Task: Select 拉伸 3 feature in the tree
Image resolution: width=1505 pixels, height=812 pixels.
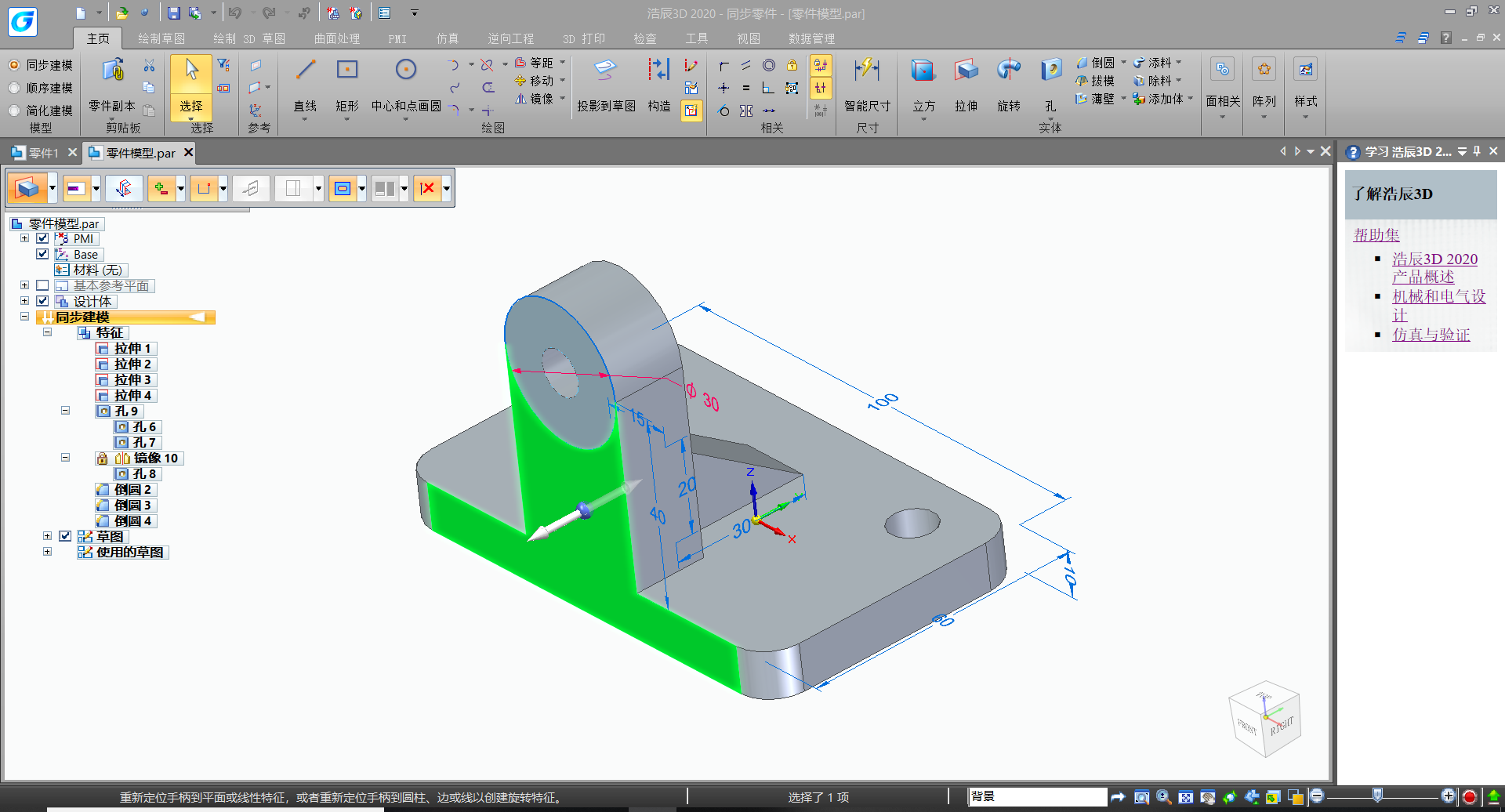Action: [x=132, y=379]
